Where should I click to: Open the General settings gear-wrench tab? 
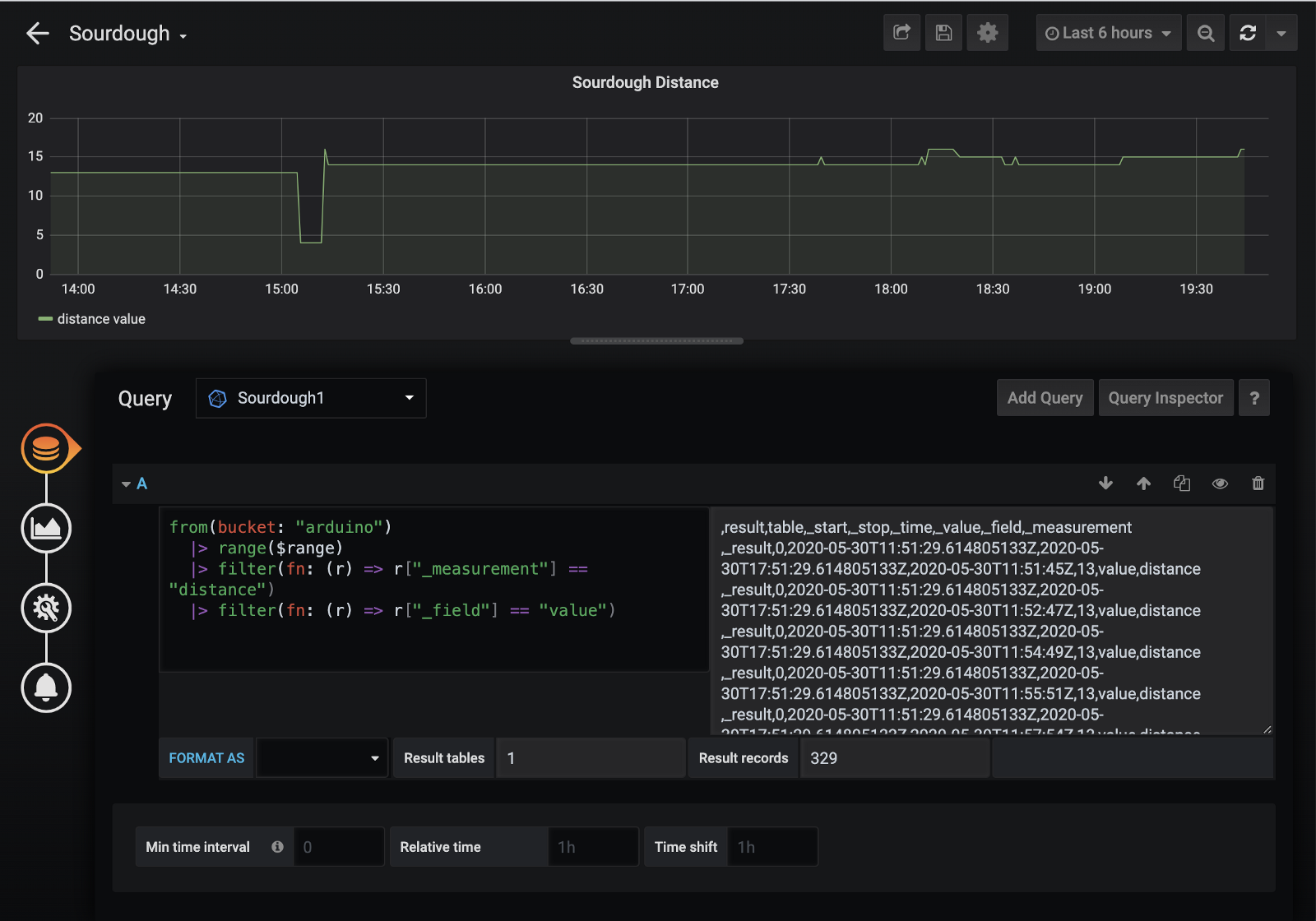pyautogui.click(x=46, y=608)
